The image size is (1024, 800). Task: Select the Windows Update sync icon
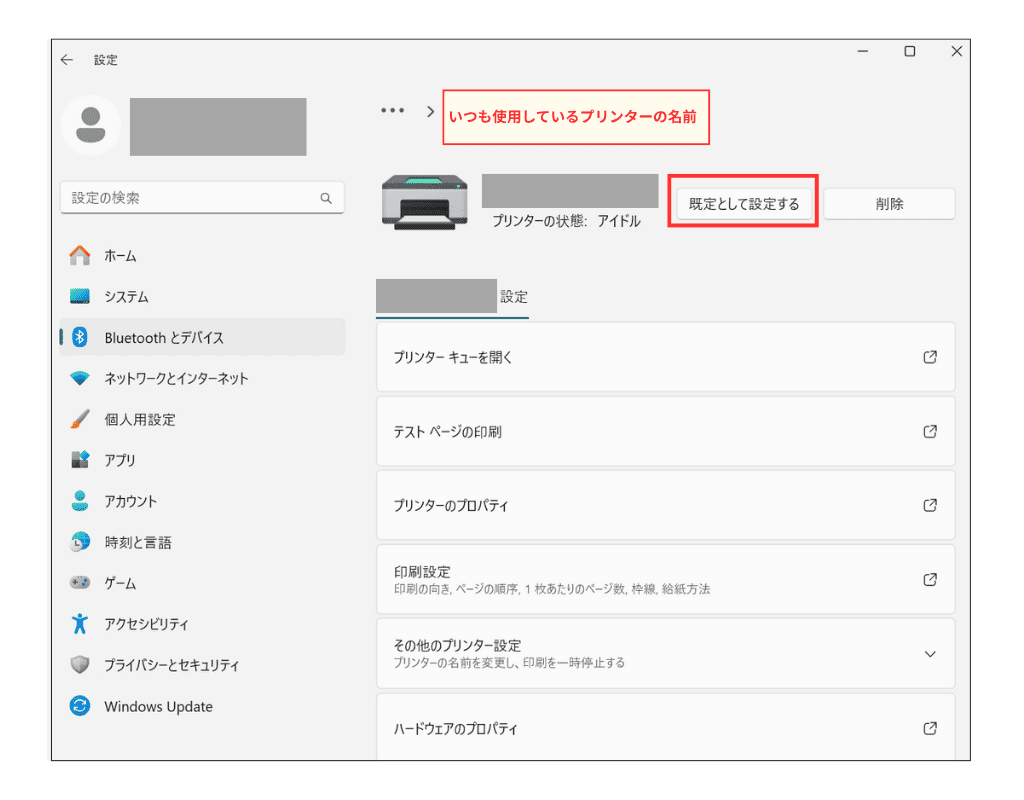[82, 706]
